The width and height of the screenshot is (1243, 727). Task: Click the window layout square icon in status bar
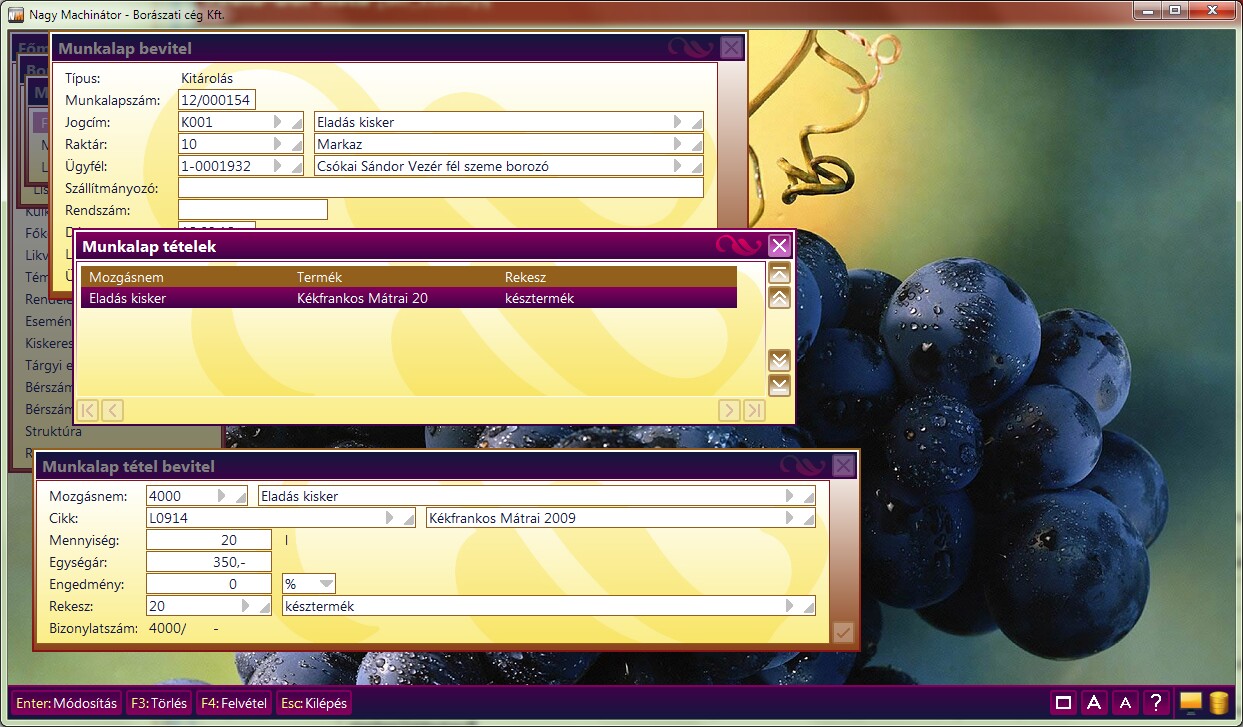tap(1065, 703)
